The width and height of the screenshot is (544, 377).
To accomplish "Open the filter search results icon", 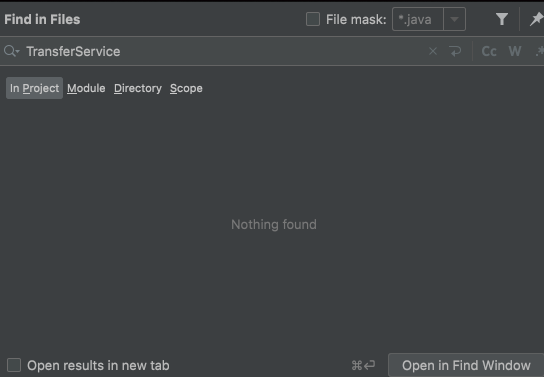I will (x=502, y=19).
